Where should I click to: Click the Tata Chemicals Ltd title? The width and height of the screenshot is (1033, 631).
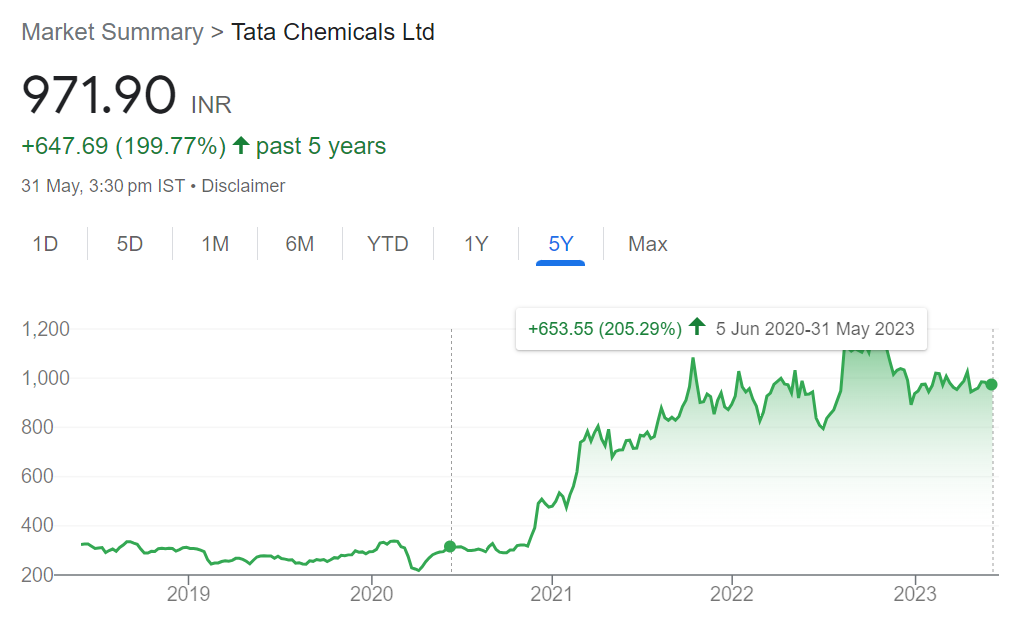point(333,32)
